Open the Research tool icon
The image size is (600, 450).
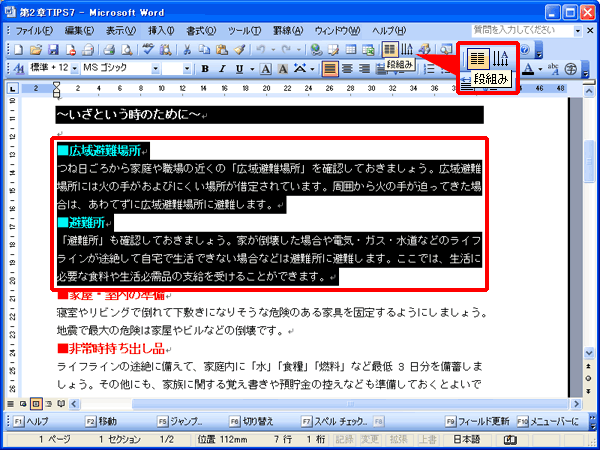tap(165, 50)
